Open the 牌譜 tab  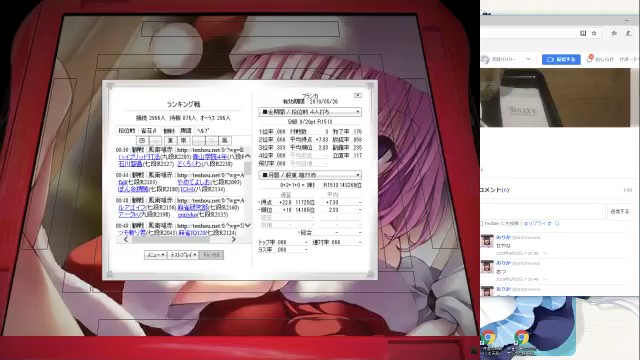[186, 131]
